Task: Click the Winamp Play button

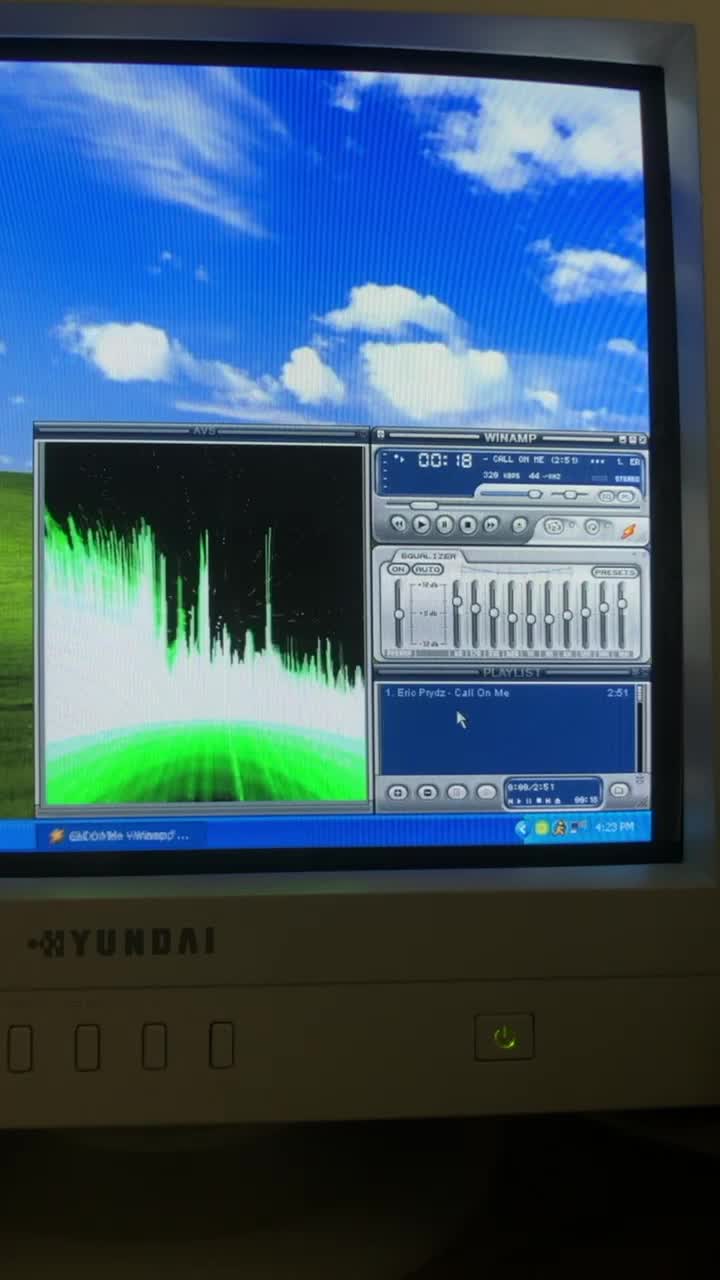Action: (421, 523)
